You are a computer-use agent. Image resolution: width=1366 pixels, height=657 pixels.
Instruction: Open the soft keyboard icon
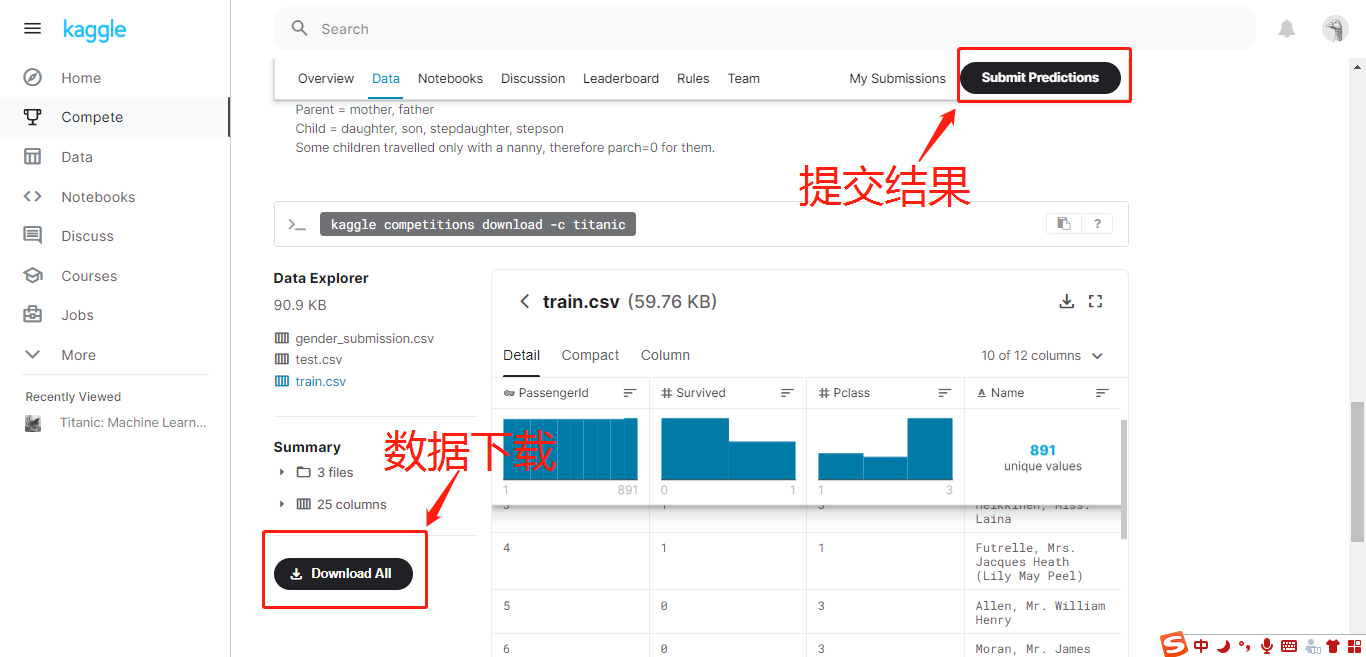1289,646
